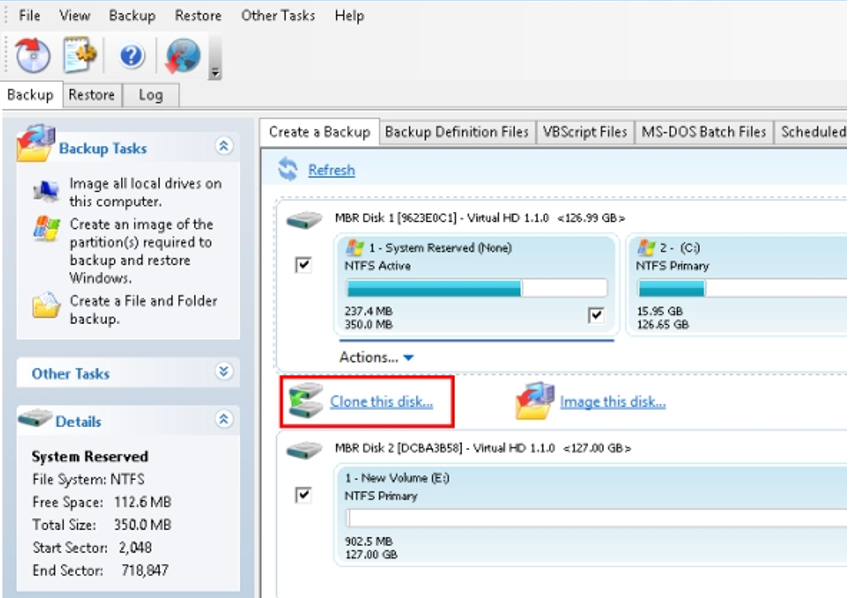Expand the Other Tasks panel
Image resolution: width=852 pixels, height=598 pixels.
click(224, 372)
